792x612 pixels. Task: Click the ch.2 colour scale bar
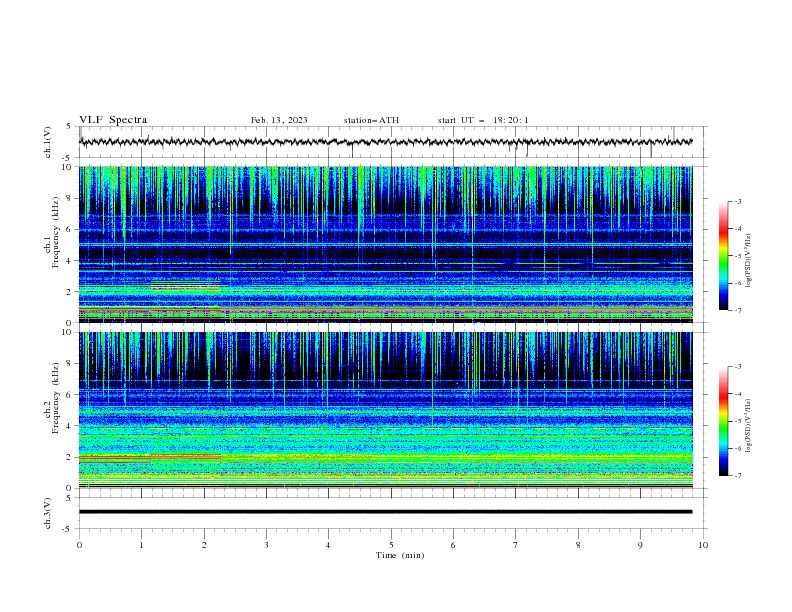[x=723, y=421]
